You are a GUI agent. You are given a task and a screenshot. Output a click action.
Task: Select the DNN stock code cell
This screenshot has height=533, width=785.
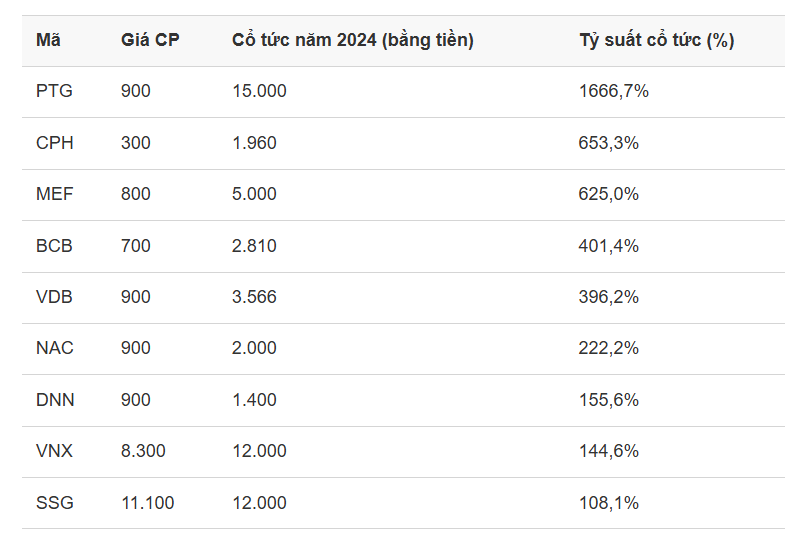55,400
